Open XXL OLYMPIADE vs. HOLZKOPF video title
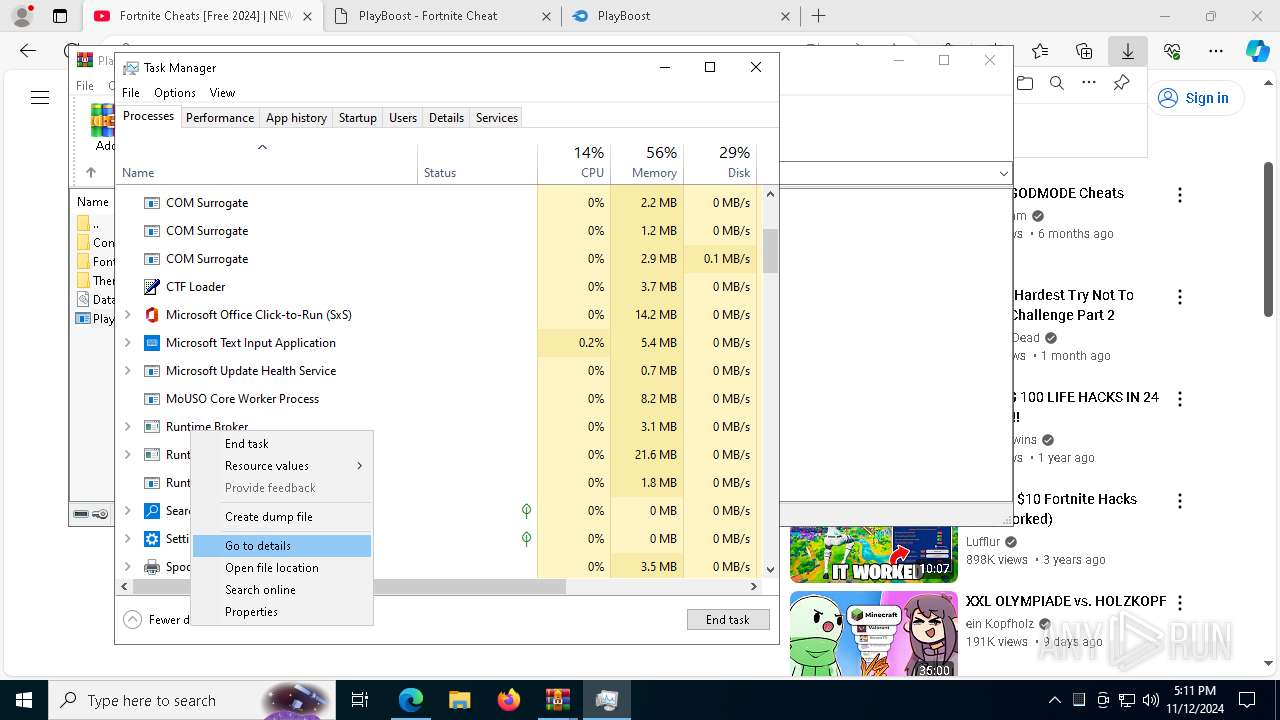 tap(1066, 601)
